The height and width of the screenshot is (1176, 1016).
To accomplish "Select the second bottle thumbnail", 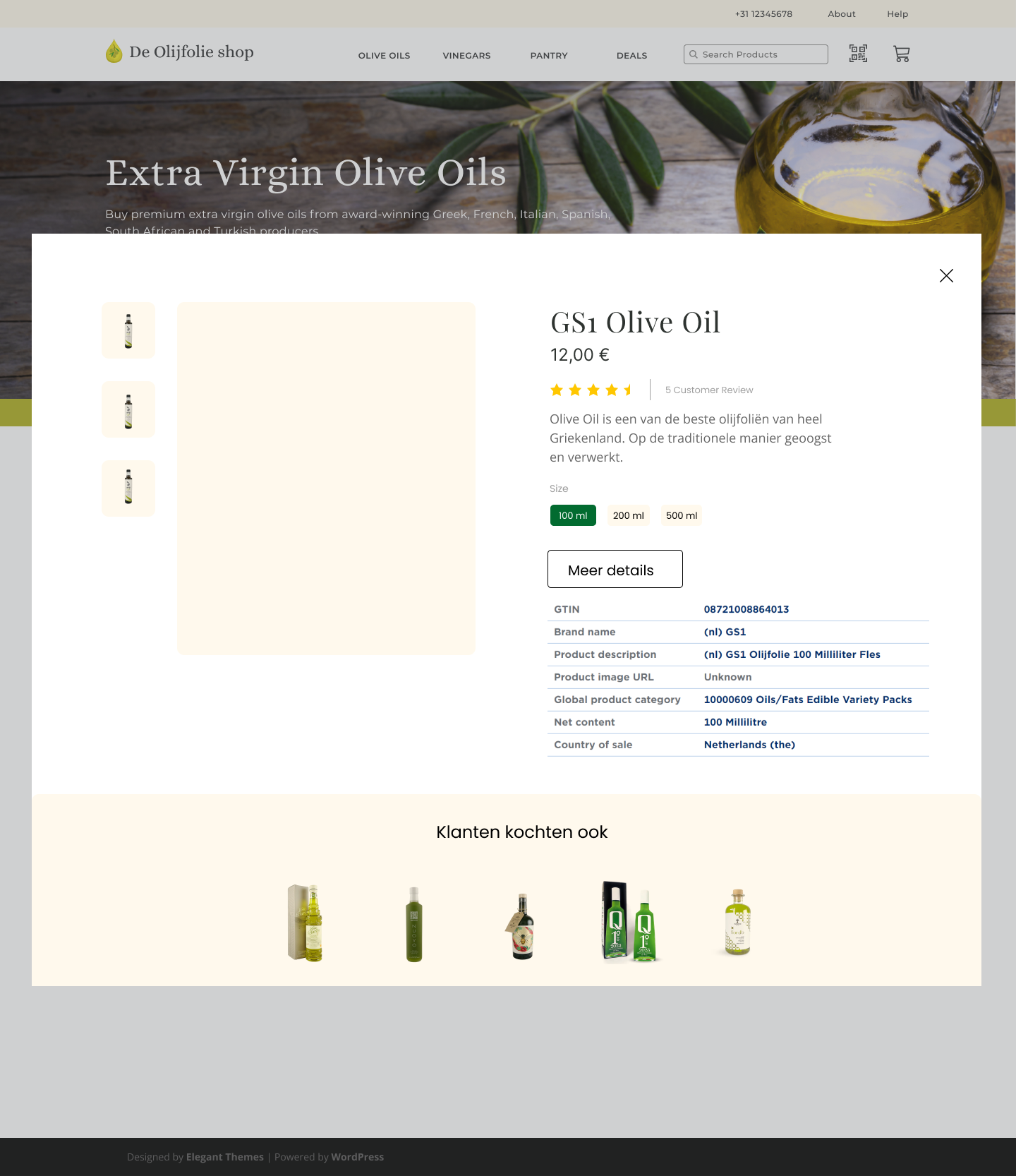I will tap(128, 409).
